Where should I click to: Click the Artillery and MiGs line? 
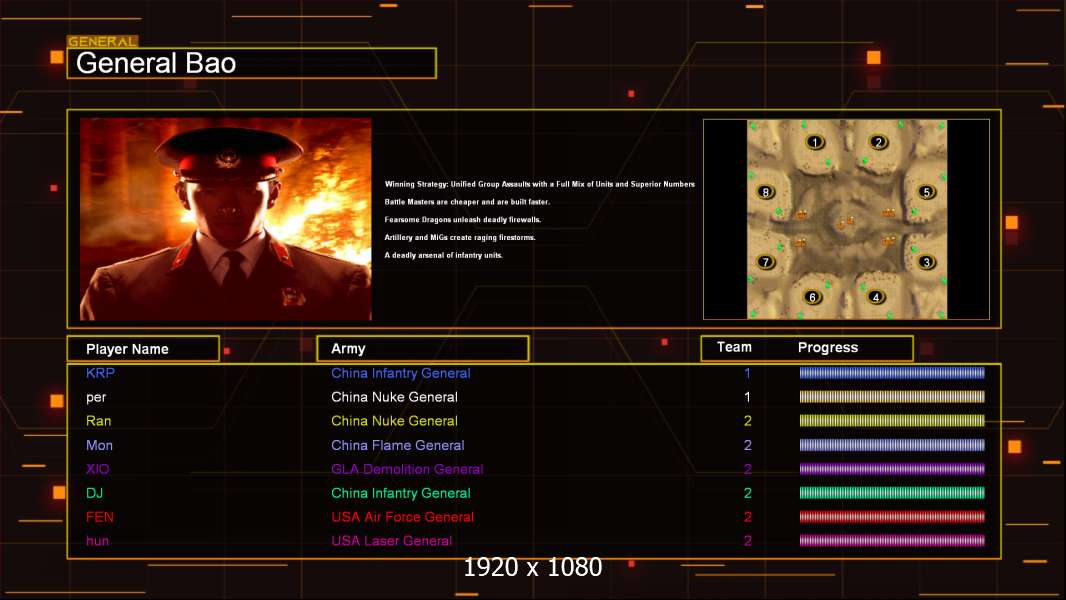click(x=460, y=237)
